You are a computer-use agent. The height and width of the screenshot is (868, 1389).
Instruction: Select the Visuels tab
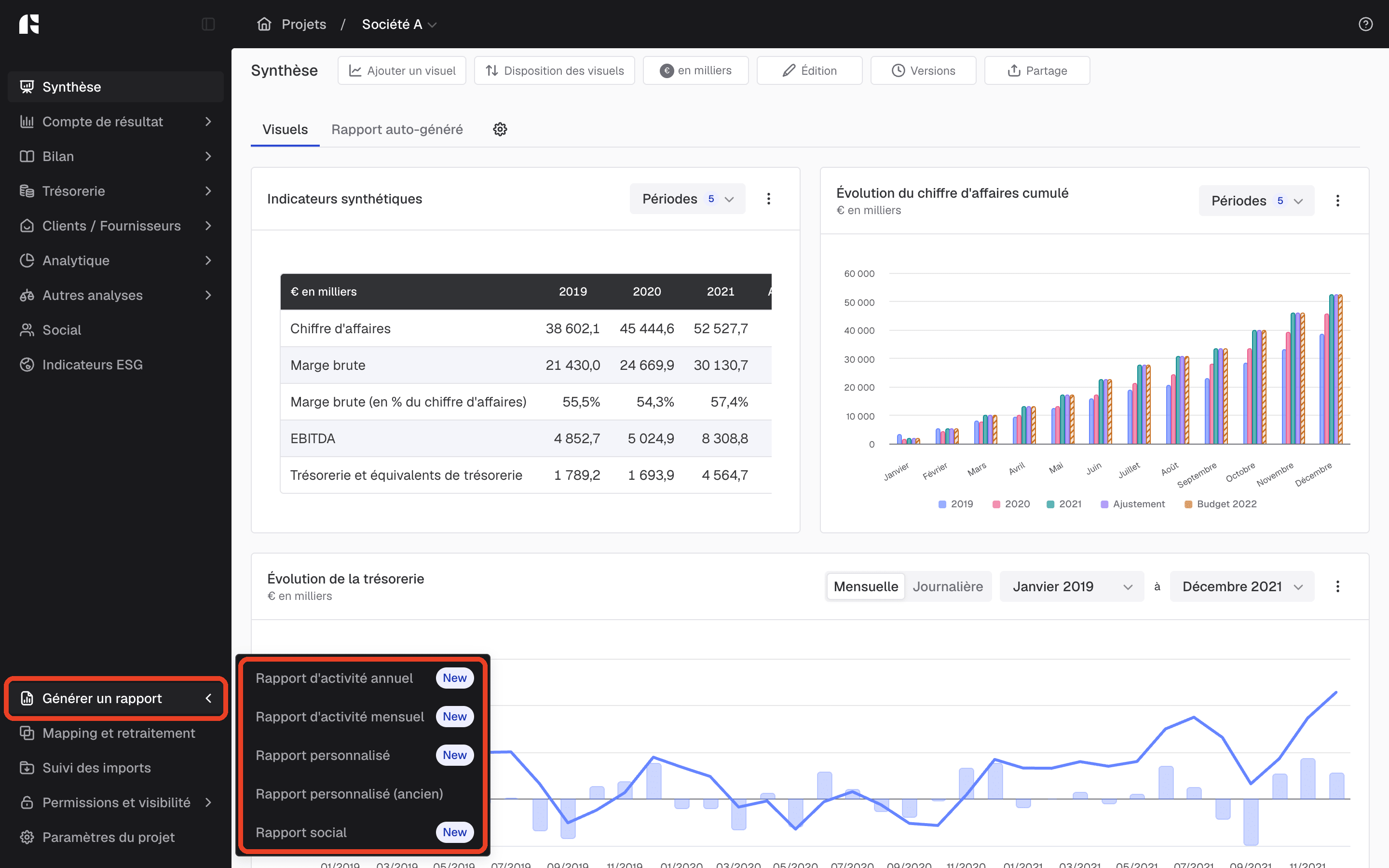(285, 129)
